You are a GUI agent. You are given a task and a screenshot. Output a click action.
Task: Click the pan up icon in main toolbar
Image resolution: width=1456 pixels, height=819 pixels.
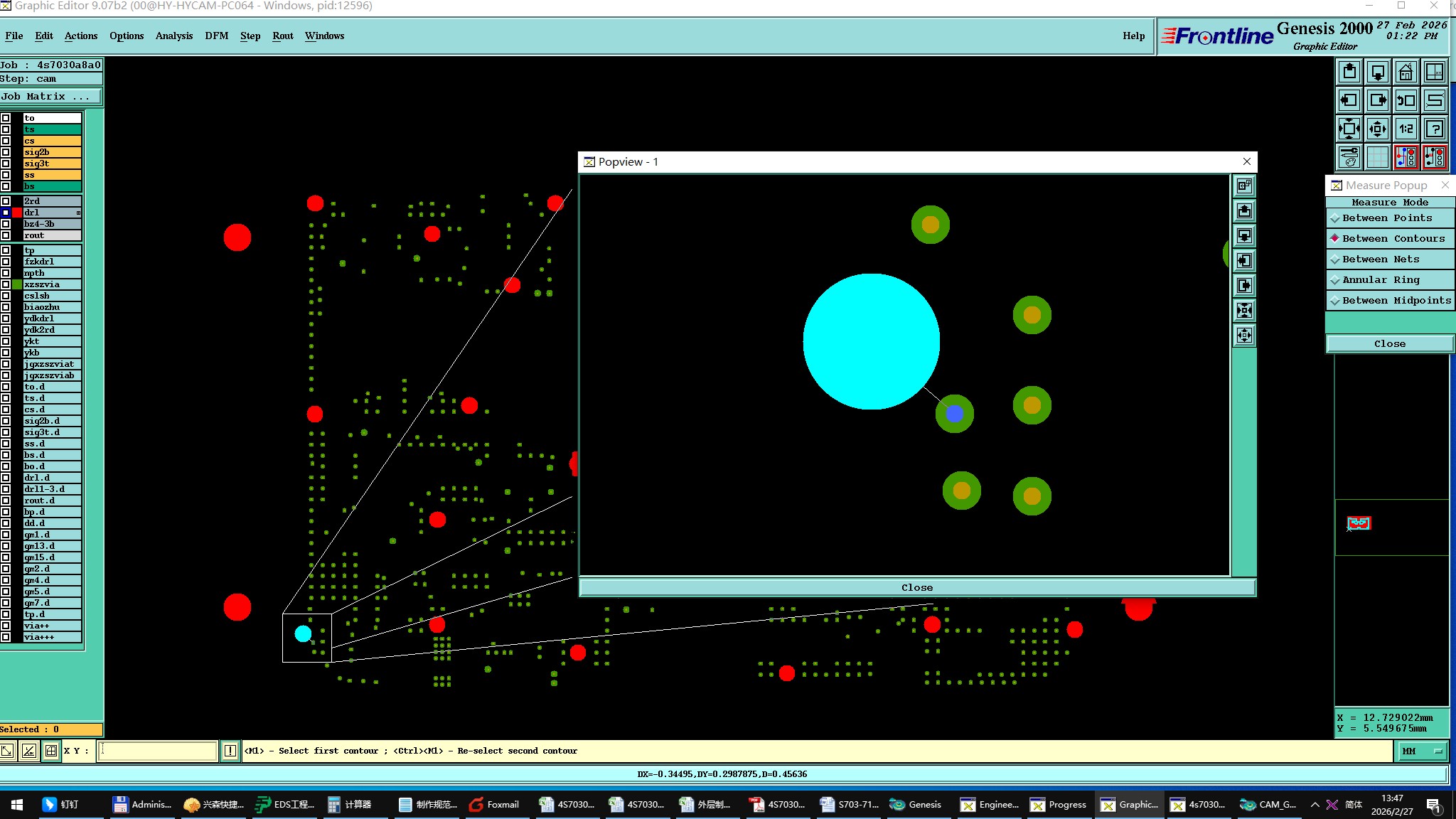click(1349, 73)
